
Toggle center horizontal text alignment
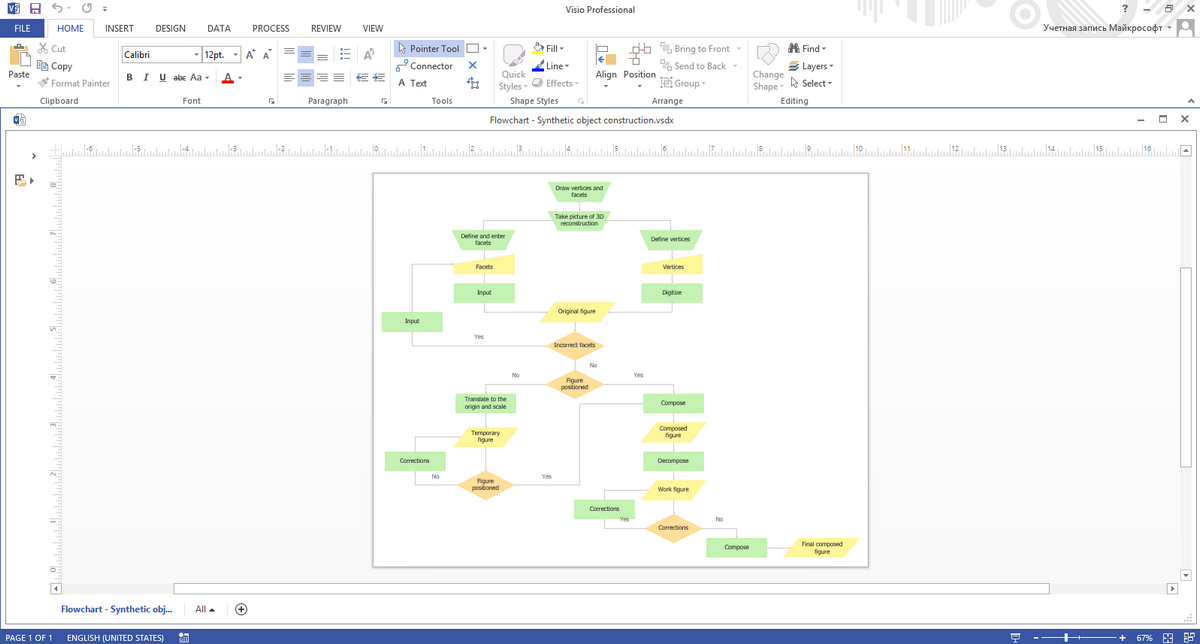(x=306, y=78)
